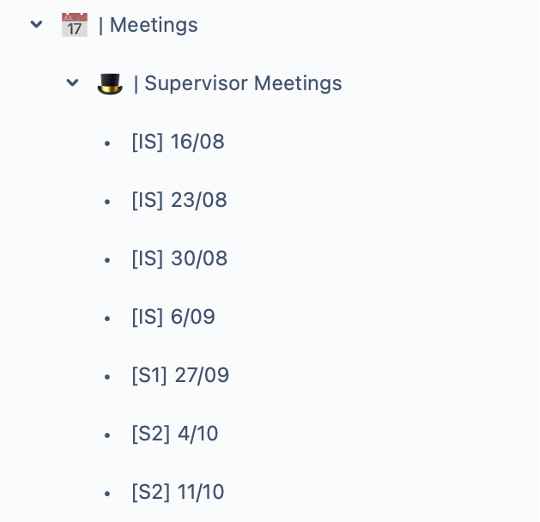Screen dimensions: 540x522
Task: Open the [S2] 11/10 meeting page
Action: [178, 492]
